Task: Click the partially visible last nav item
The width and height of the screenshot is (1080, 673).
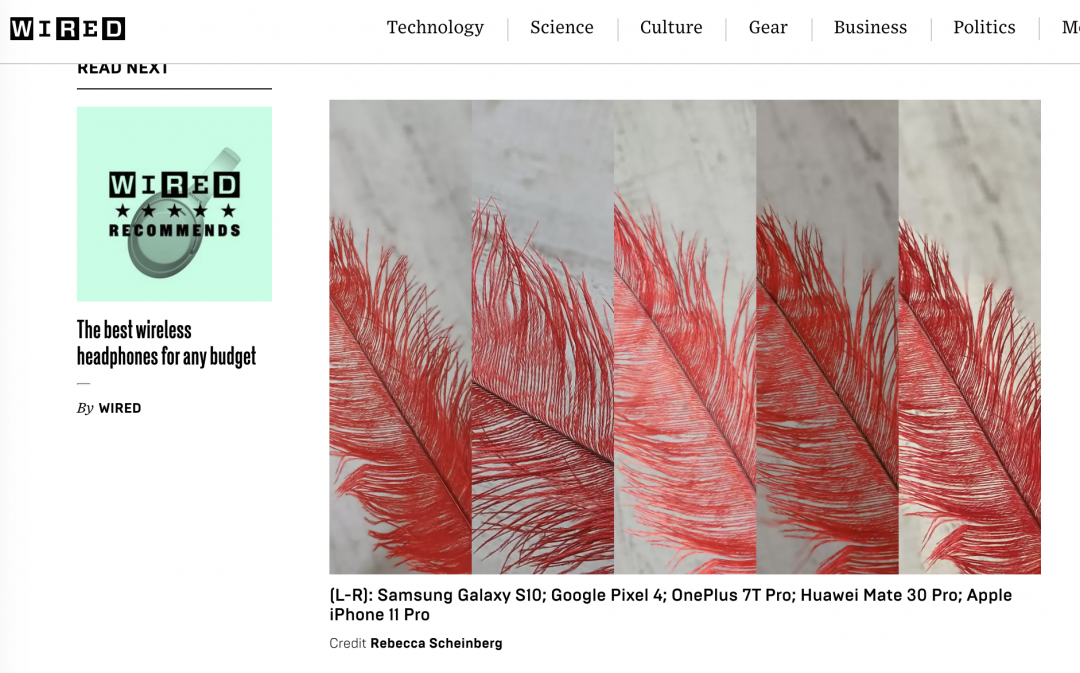Action: click(1070, 28)
